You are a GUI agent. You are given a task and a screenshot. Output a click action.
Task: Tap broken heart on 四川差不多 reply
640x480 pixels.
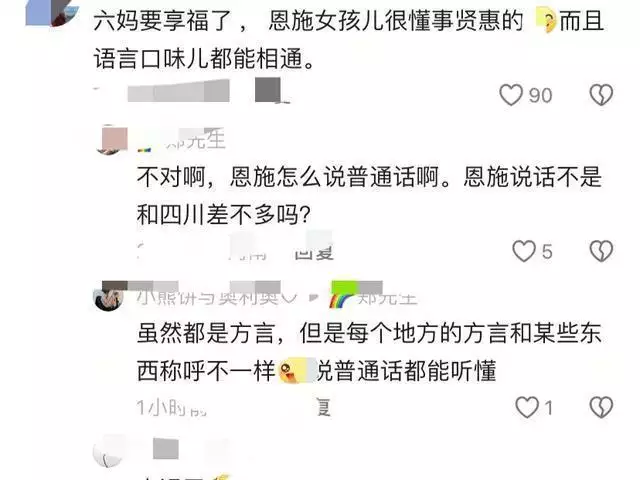[x=601, y=251]
